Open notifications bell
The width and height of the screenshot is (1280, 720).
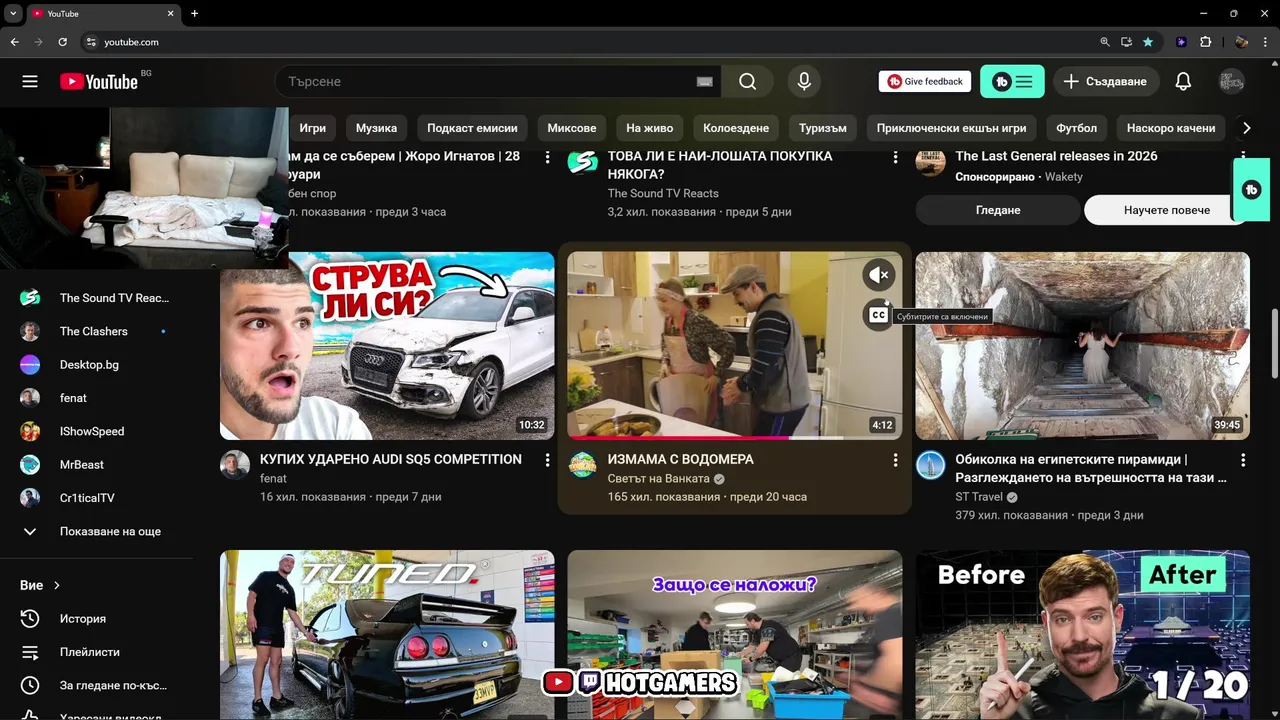tap(1183, 81)
